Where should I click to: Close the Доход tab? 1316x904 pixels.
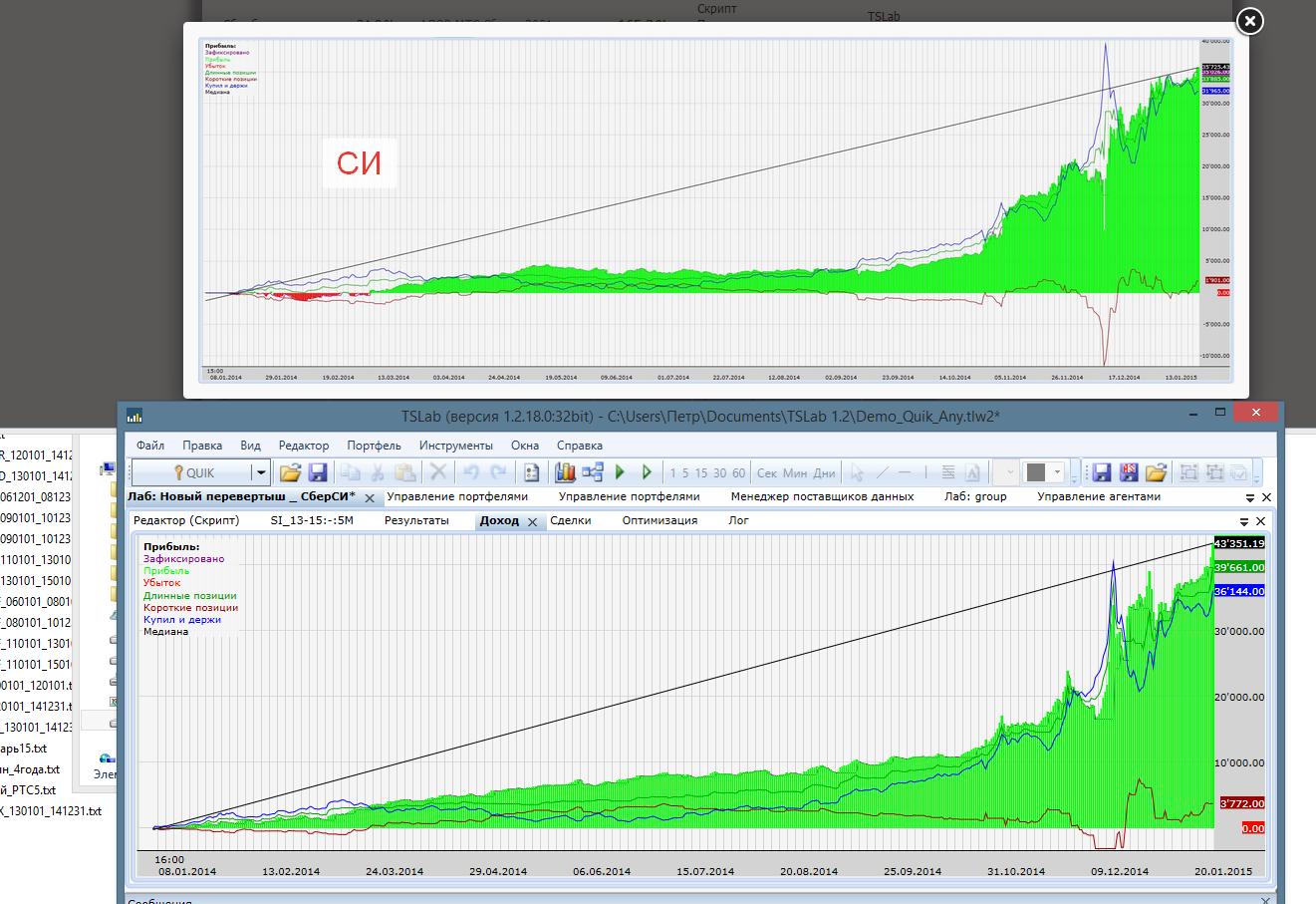pyautogui.click(x=533, y=522)
